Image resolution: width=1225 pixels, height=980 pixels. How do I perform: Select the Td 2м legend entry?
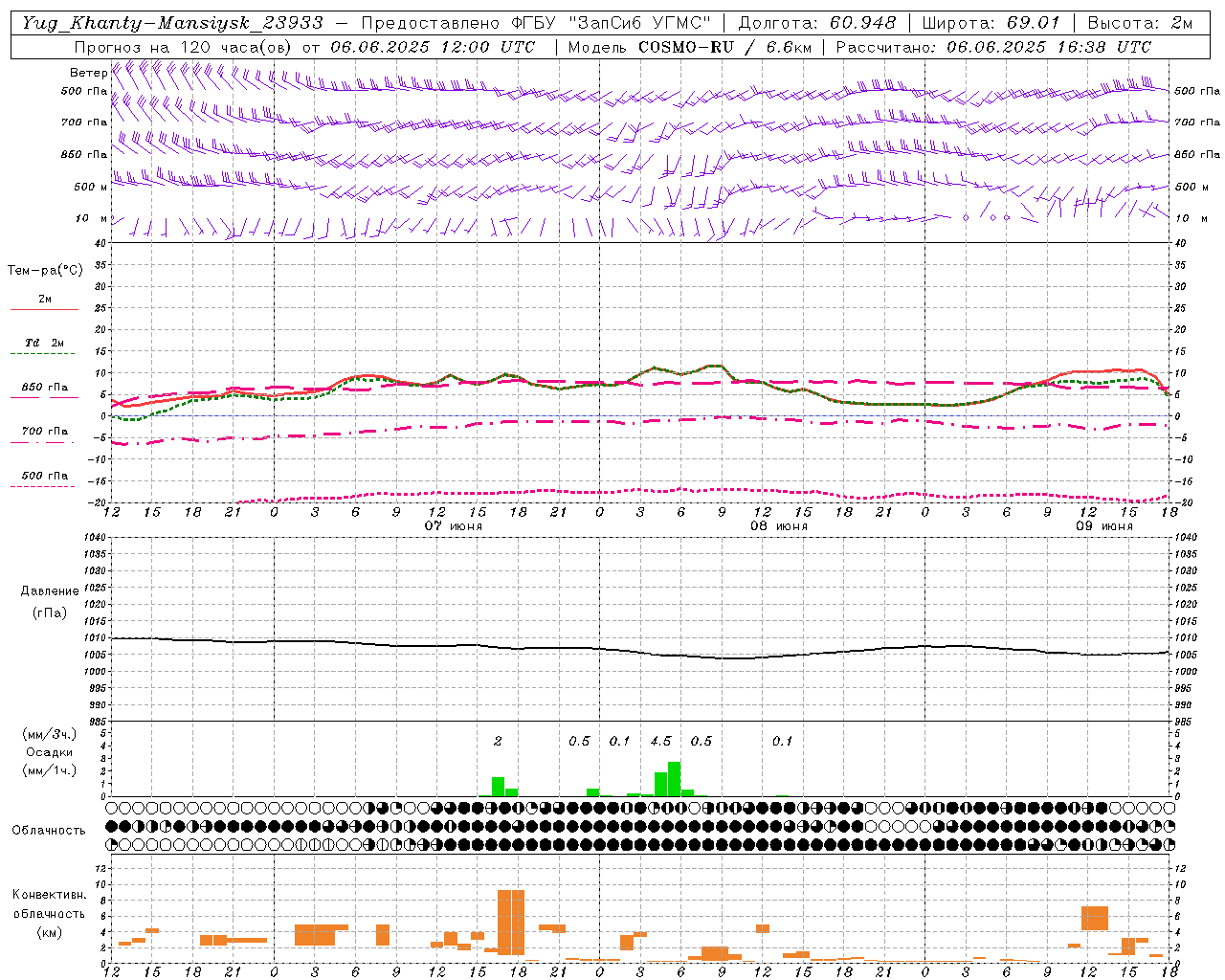point(44,343)
